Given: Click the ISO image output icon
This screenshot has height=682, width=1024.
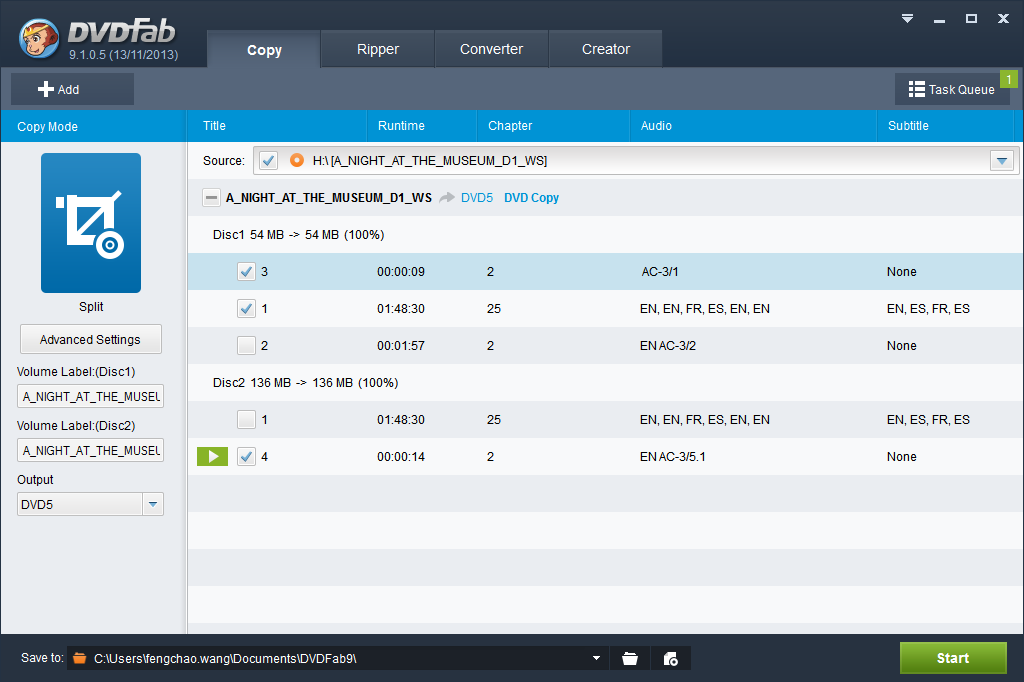Looking at the screenshot, I should (x=671, y=658).
